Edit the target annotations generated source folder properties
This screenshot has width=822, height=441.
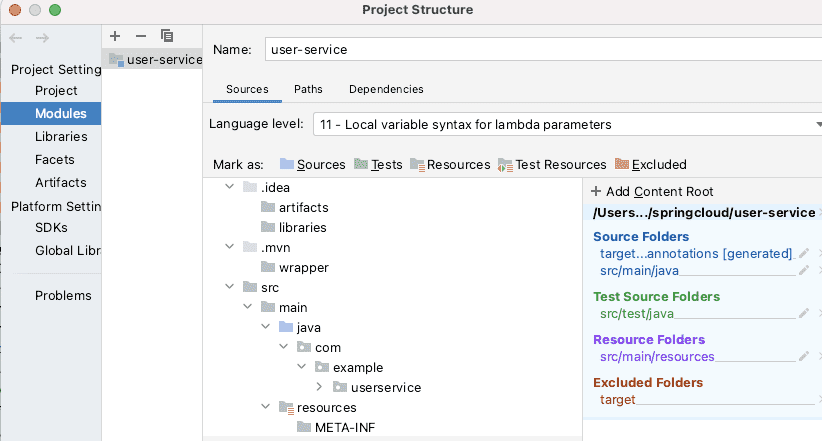click(x=803, y=254)
